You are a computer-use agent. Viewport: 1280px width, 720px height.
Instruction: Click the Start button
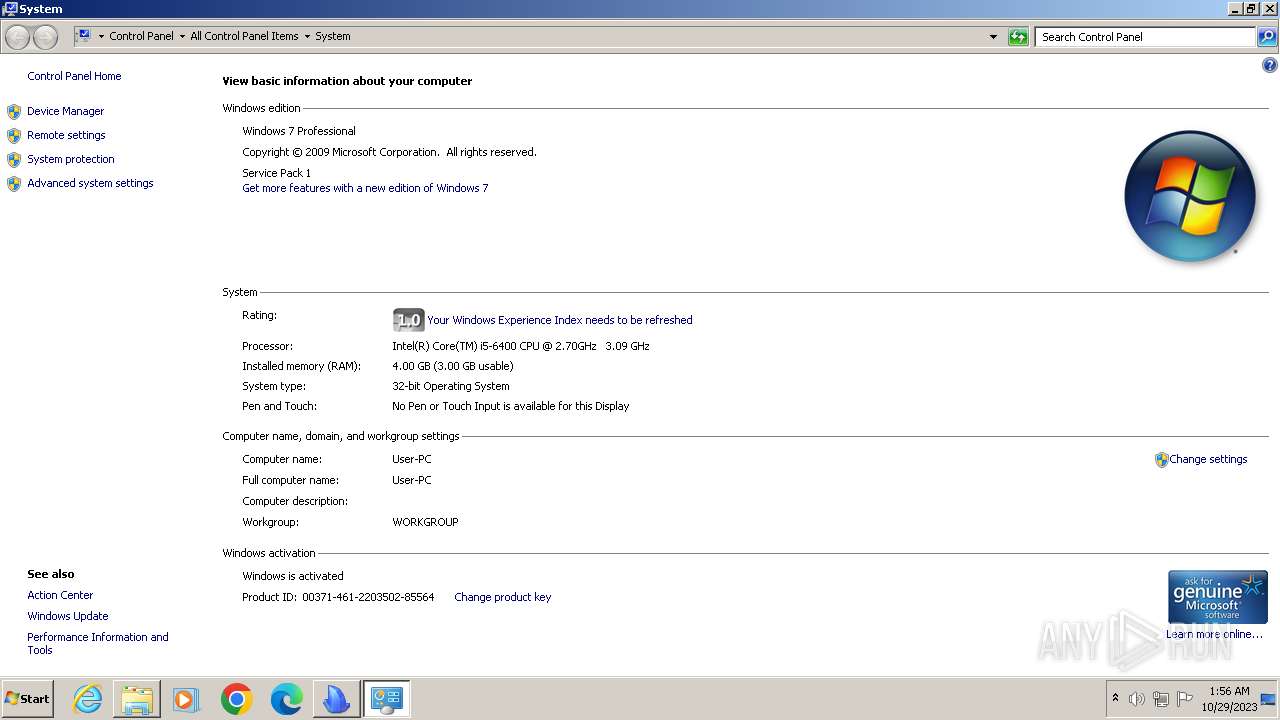pyautogui.click(x=28, y=699)
